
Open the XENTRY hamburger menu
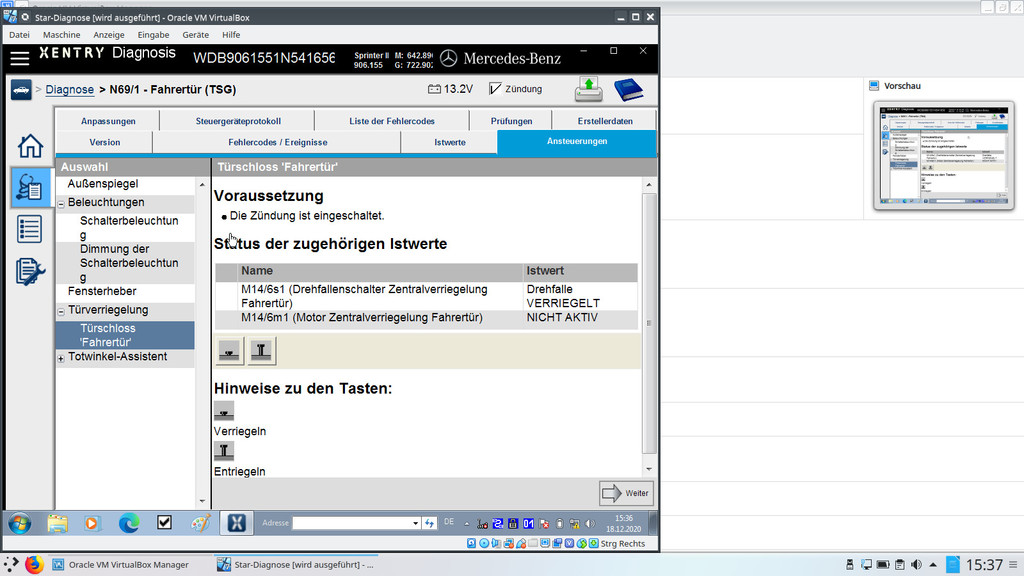point(20,58)
